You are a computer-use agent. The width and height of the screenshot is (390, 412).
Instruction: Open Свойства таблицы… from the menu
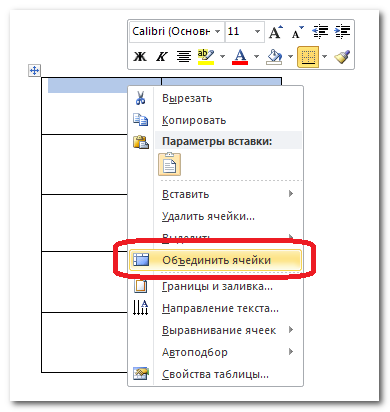[x=215, y=375]
